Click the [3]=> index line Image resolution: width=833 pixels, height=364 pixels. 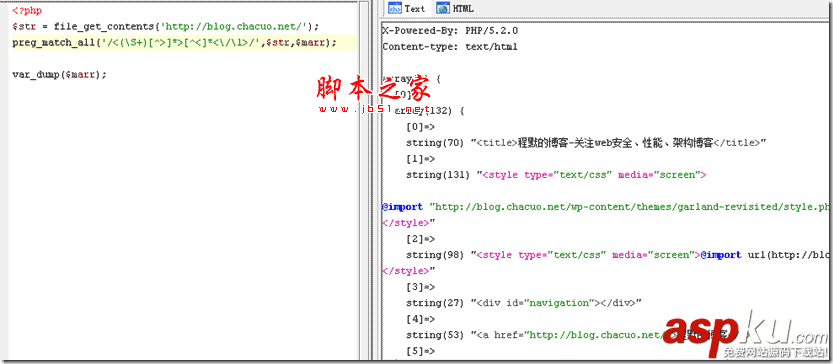click(420, 286)
